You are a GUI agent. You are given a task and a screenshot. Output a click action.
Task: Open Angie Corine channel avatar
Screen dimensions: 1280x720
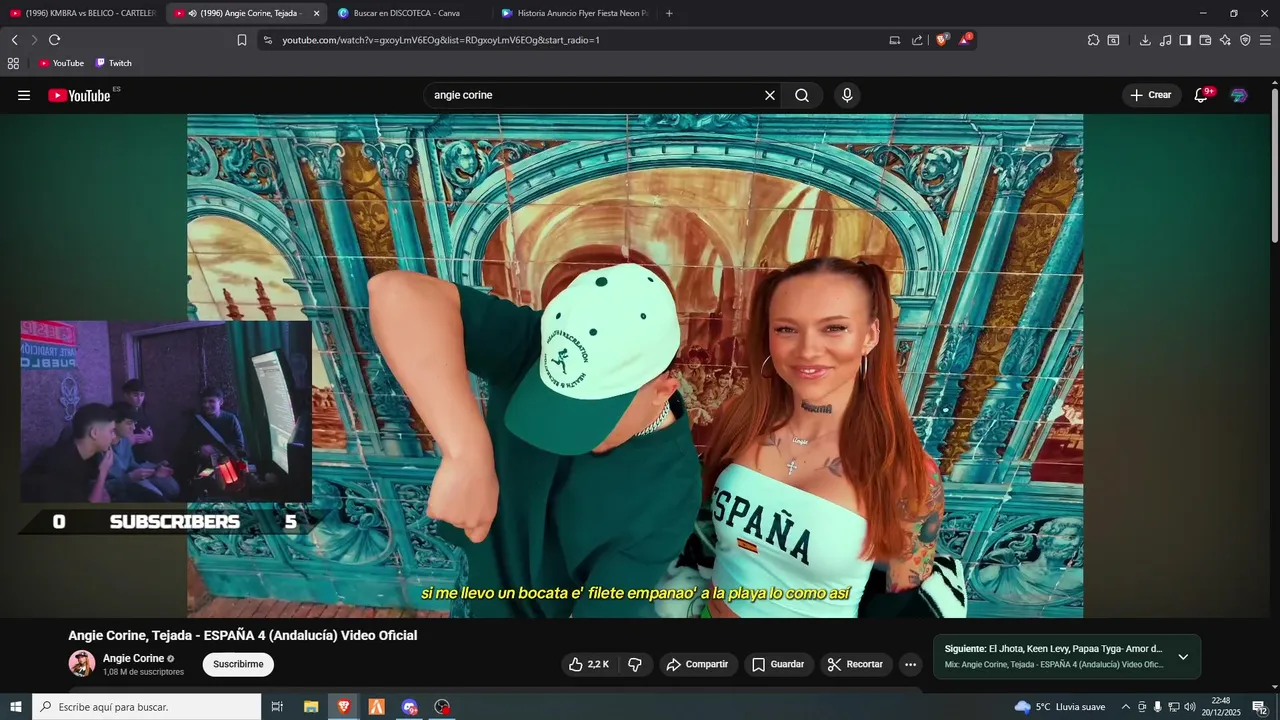coord(82,663)
